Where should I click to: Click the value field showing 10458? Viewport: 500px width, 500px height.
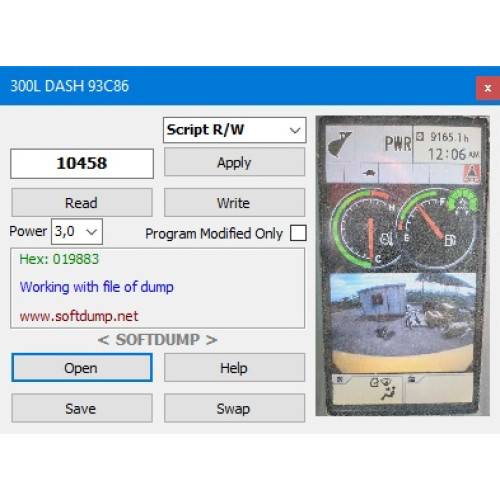82,163
